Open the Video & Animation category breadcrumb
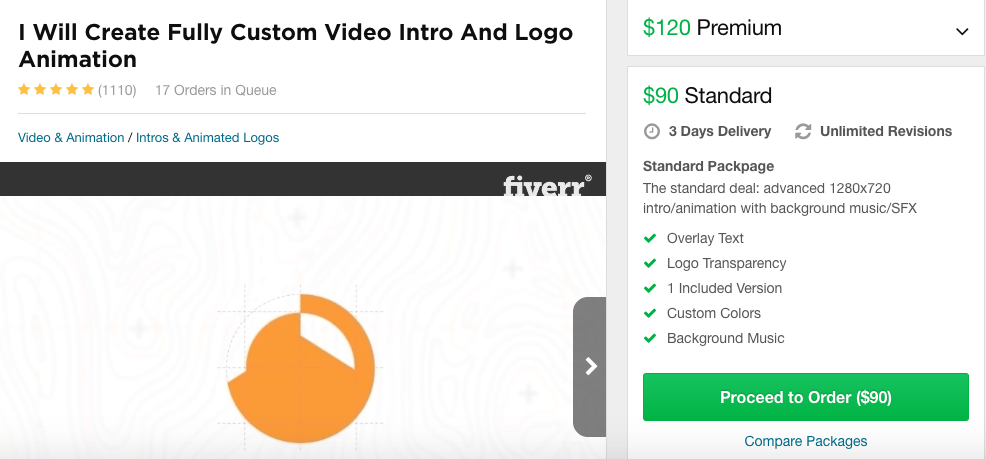 (71, 138)
